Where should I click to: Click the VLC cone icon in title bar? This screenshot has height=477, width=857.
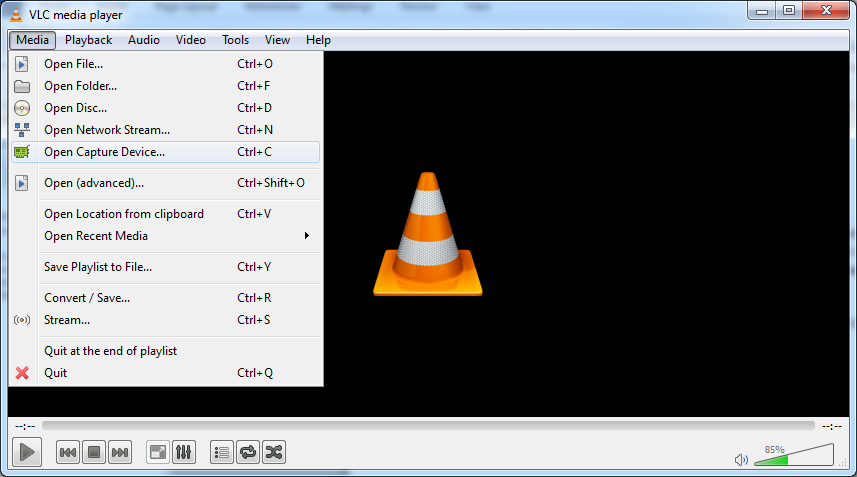[16, 15]
